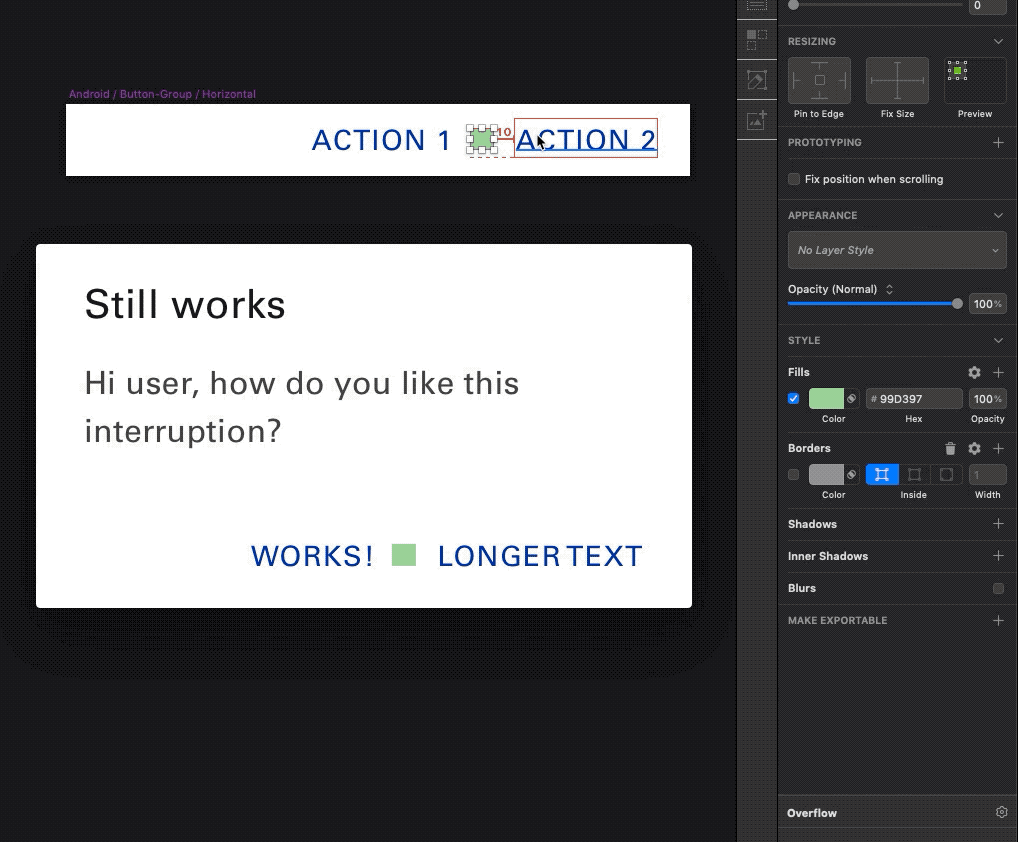
Task: Collapse the Resizing section
Action: 997,42
